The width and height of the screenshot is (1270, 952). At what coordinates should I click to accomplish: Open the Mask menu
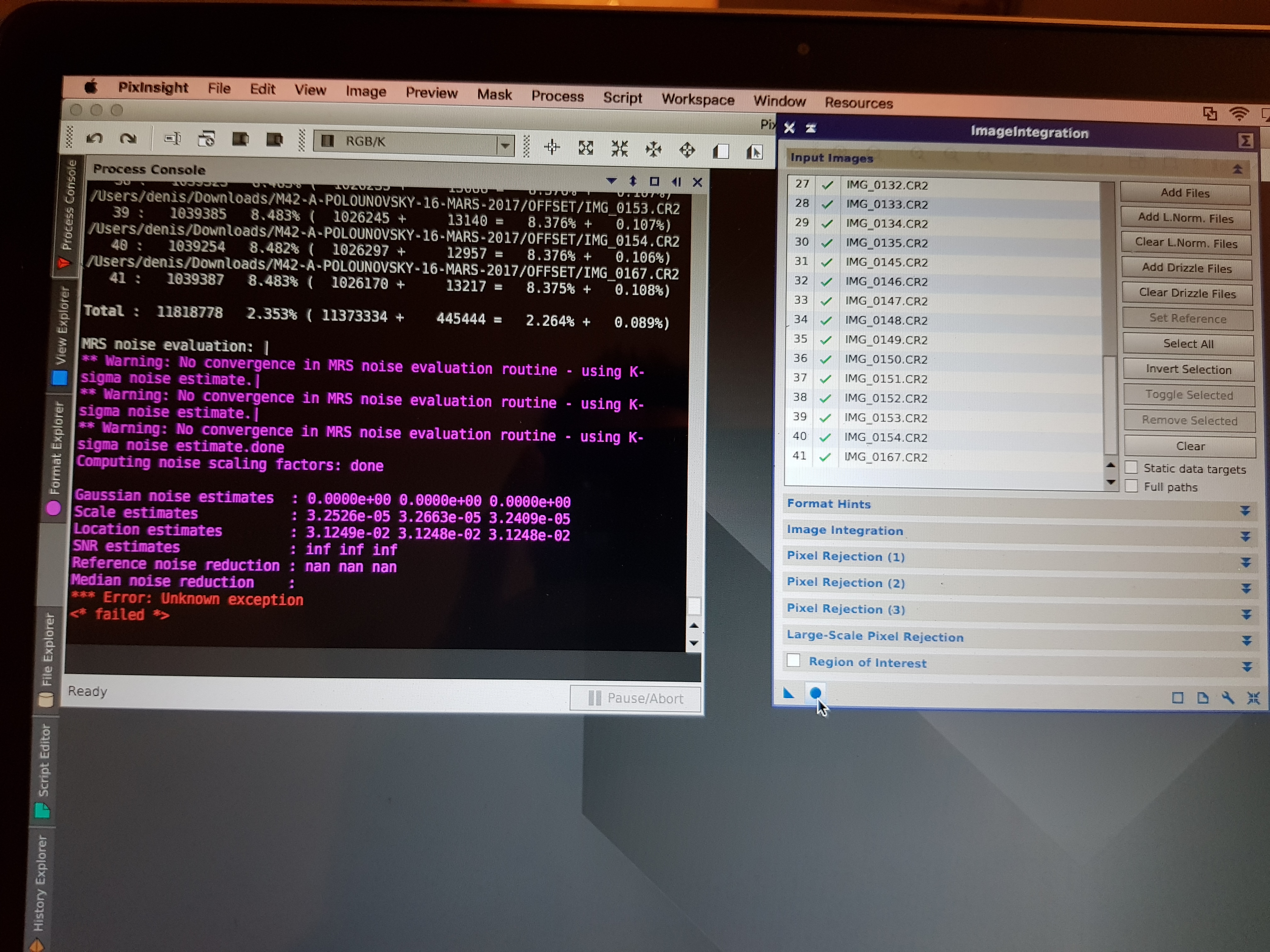point(494,94)
